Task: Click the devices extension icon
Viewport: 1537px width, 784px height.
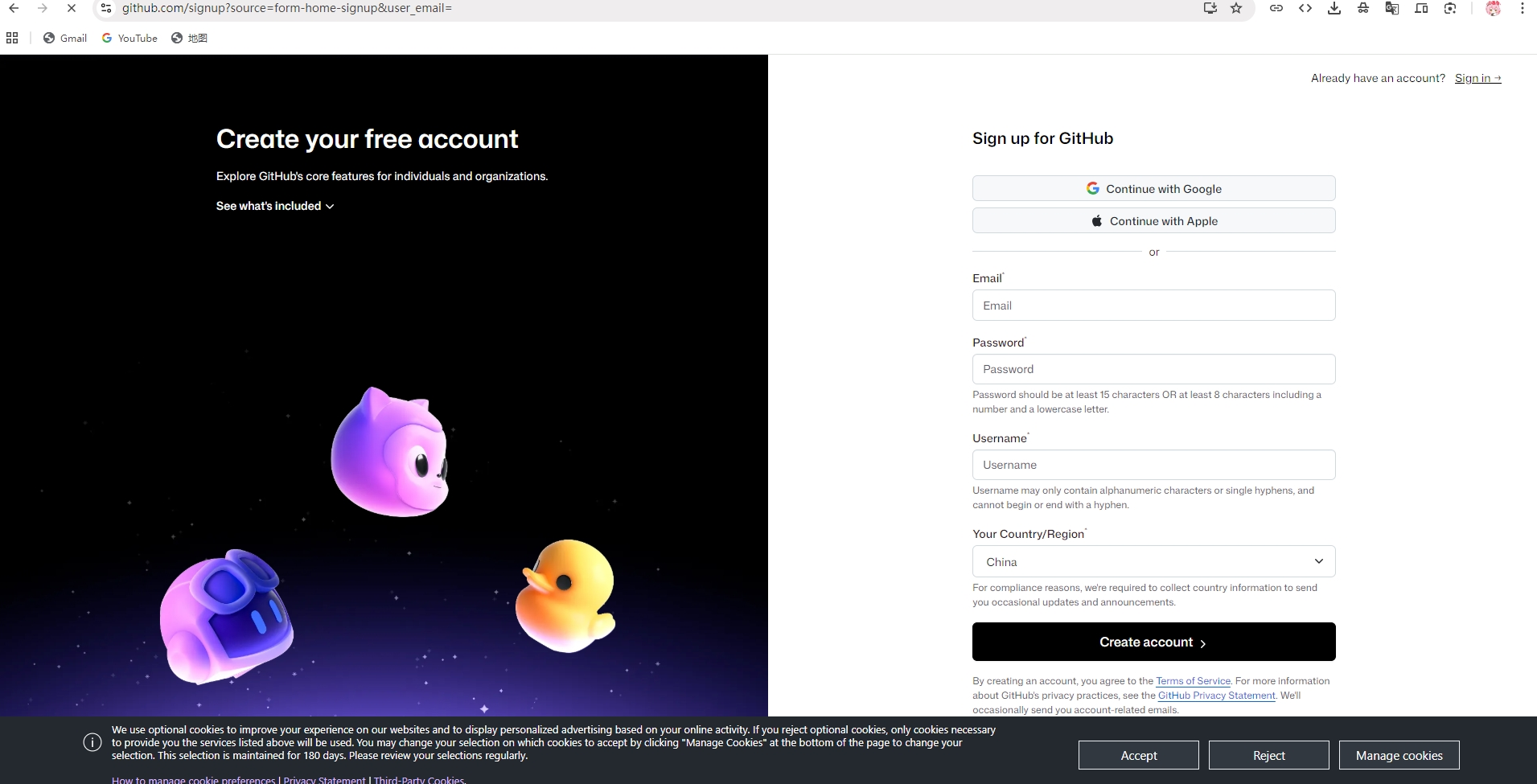Action: click(x=1421, y=8)
